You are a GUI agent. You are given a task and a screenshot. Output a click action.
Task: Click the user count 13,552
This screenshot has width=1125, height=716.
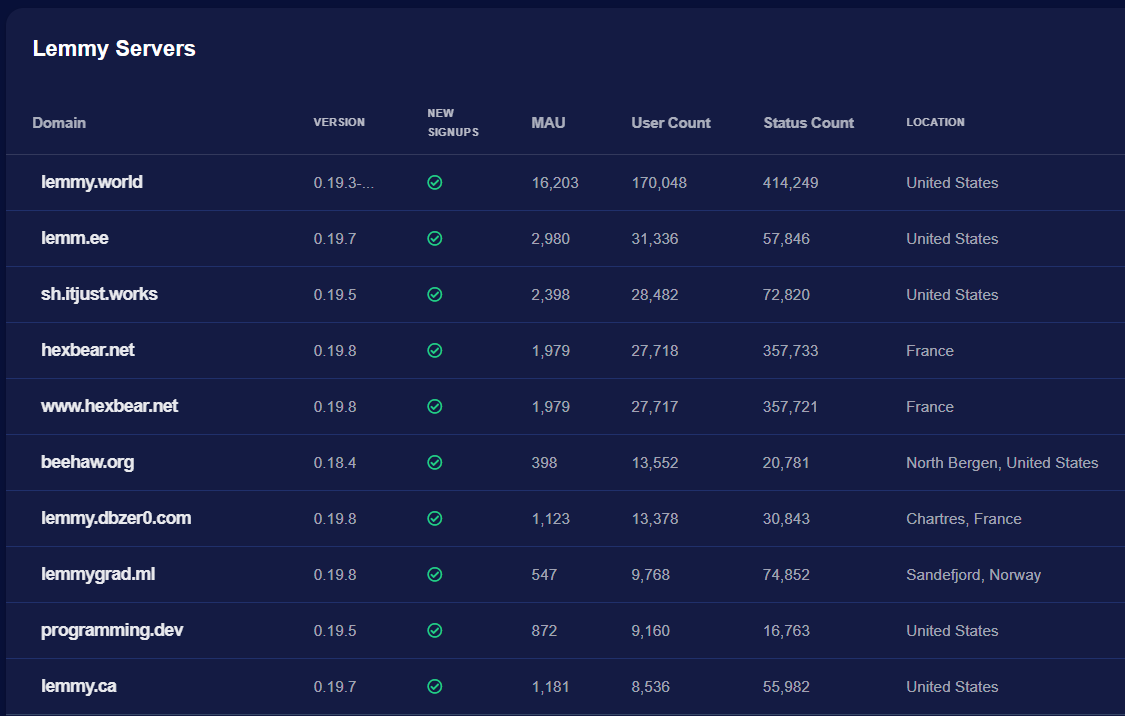[x=654, y=463]
